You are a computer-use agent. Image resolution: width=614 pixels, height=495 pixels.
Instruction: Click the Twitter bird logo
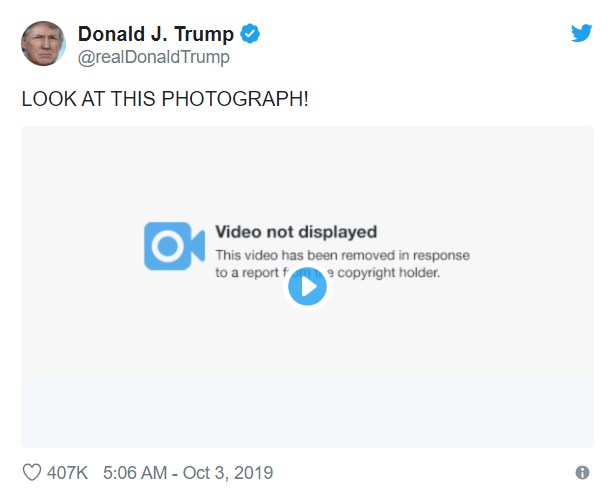pyautogui.click(x=581, y=33)
